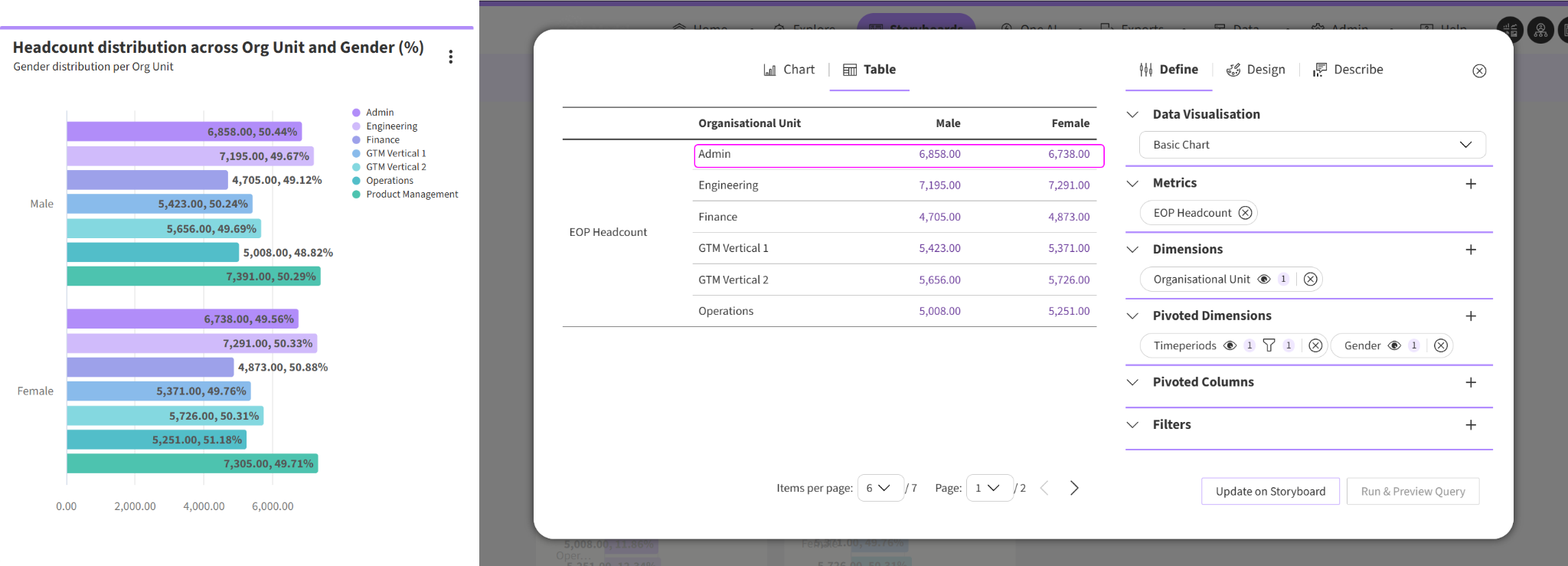
Task: Open the Basic Chart visualisation dropdown
Action: click(1312, 145)
